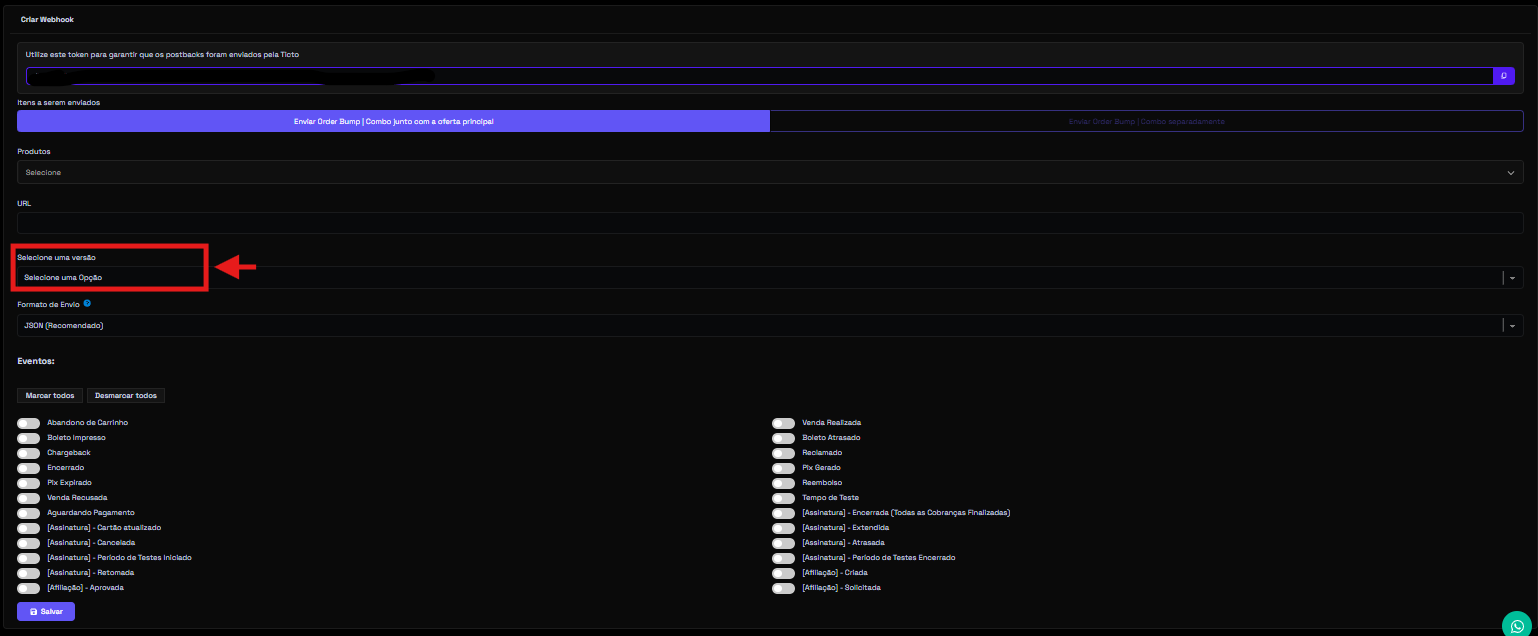This screenshot has height=636, width=1538.
Task: Click the help icon beside Formato de Envio
Action: click(88, 303)
